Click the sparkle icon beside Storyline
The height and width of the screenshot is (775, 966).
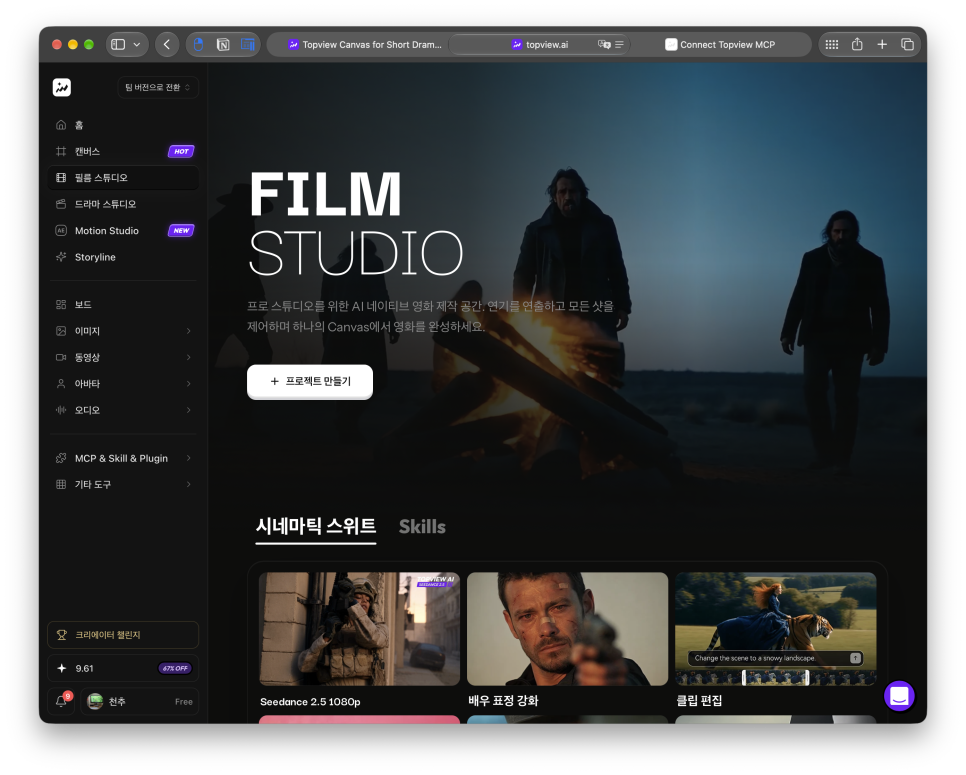coord(61,257)
